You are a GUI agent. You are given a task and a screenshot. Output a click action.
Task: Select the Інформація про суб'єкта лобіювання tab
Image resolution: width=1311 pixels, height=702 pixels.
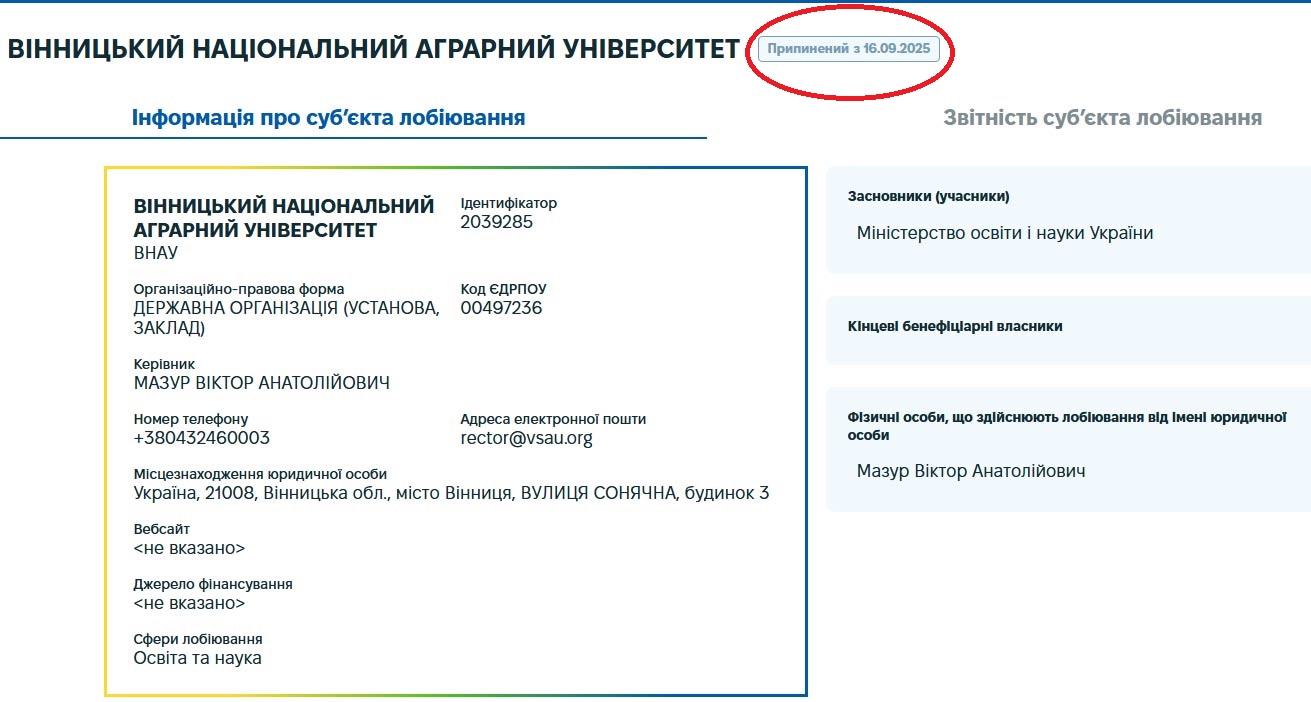tap(328, 118)
